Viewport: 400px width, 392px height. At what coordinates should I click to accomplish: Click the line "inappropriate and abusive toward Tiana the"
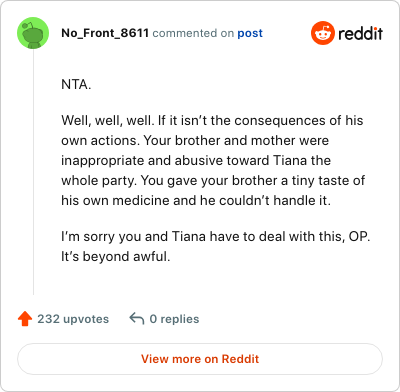[196, 161]
